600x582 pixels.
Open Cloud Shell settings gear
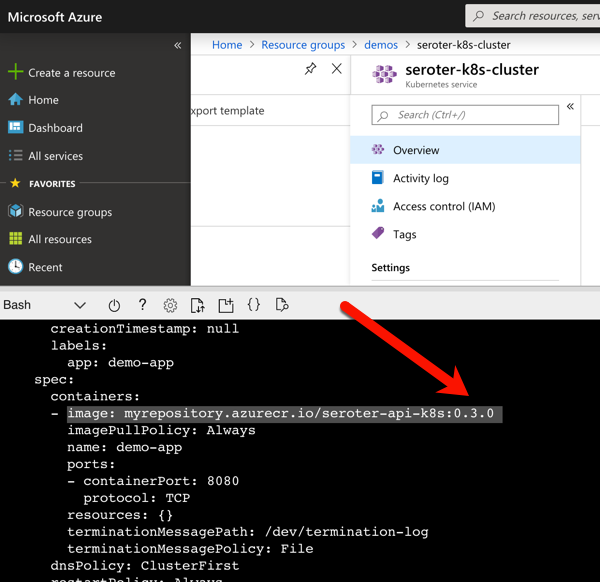tap(170, 305)
